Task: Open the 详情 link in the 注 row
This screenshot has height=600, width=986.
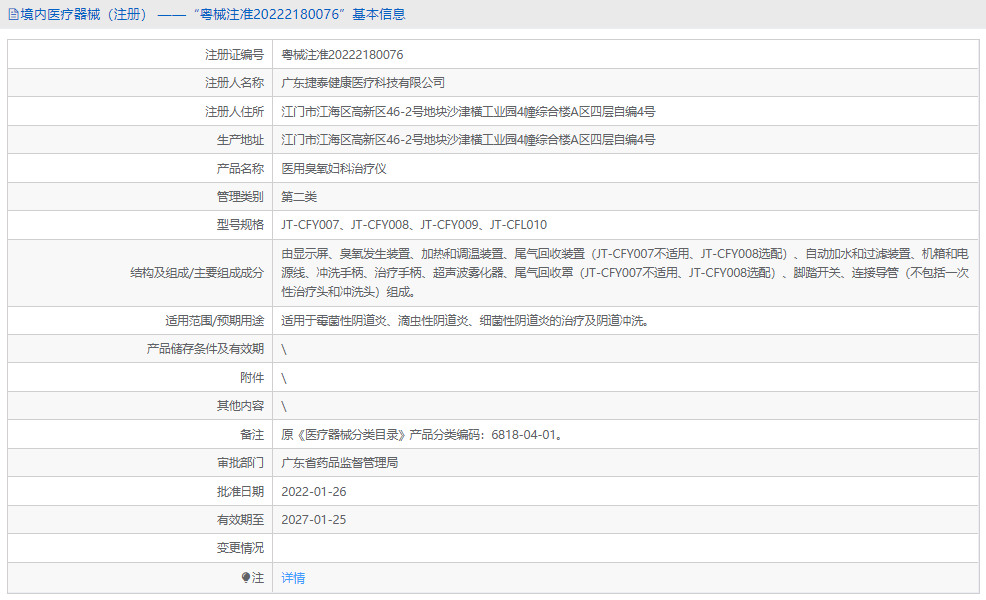Action: 293,578
